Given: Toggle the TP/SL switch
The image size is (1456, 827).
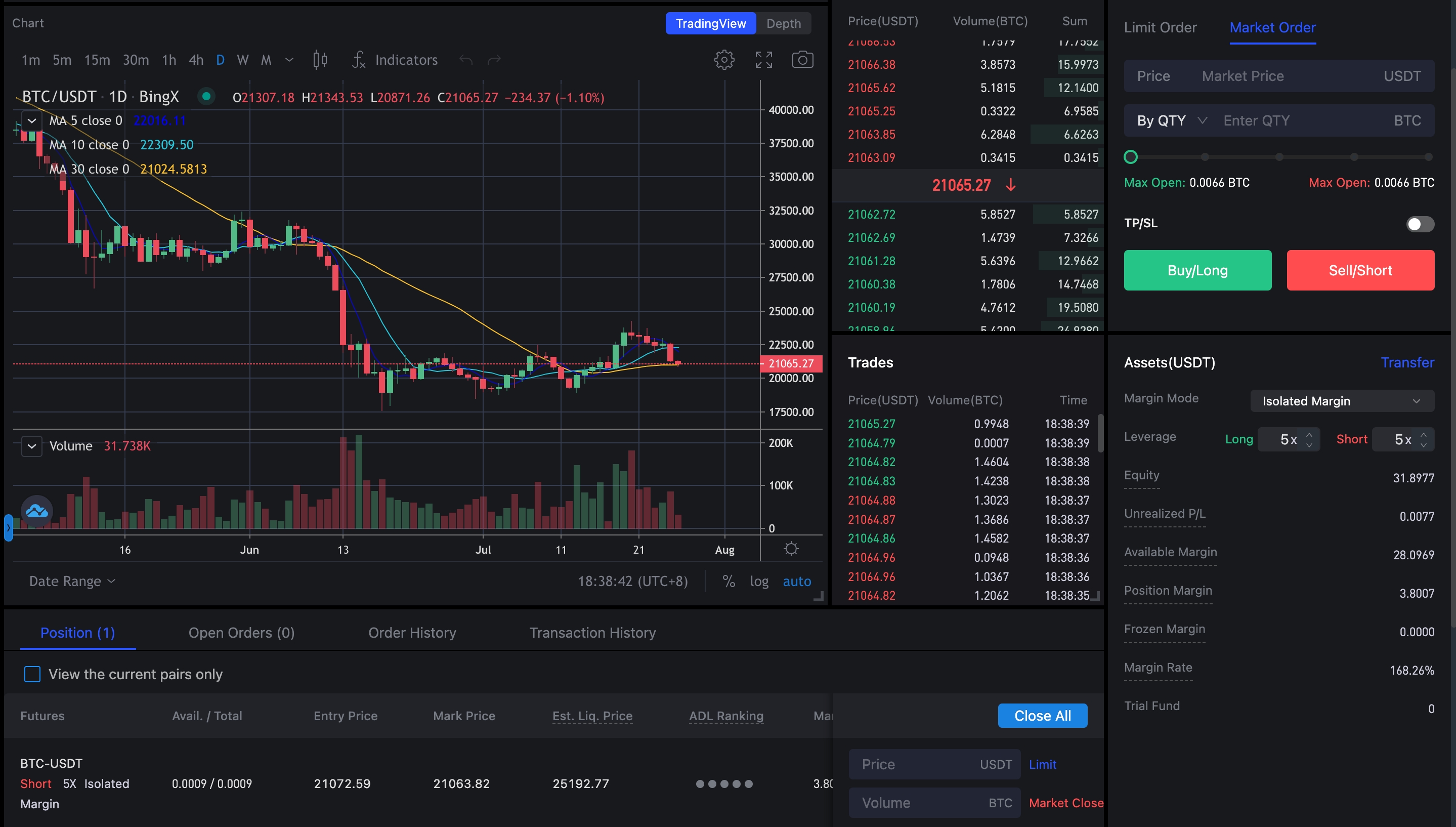Looking at the screenshot, I should pos(1419,224).
